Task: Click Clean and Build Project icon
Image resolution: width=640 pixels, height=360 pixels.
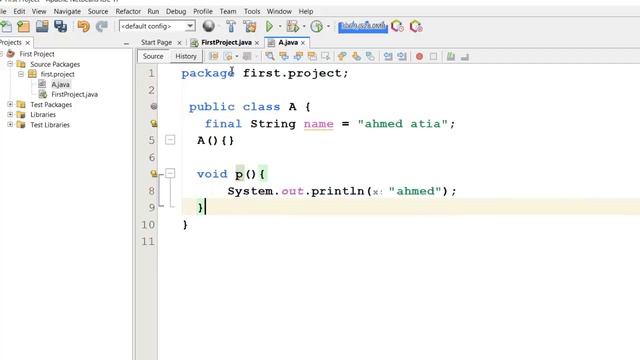Action: [x=250, y=27]
